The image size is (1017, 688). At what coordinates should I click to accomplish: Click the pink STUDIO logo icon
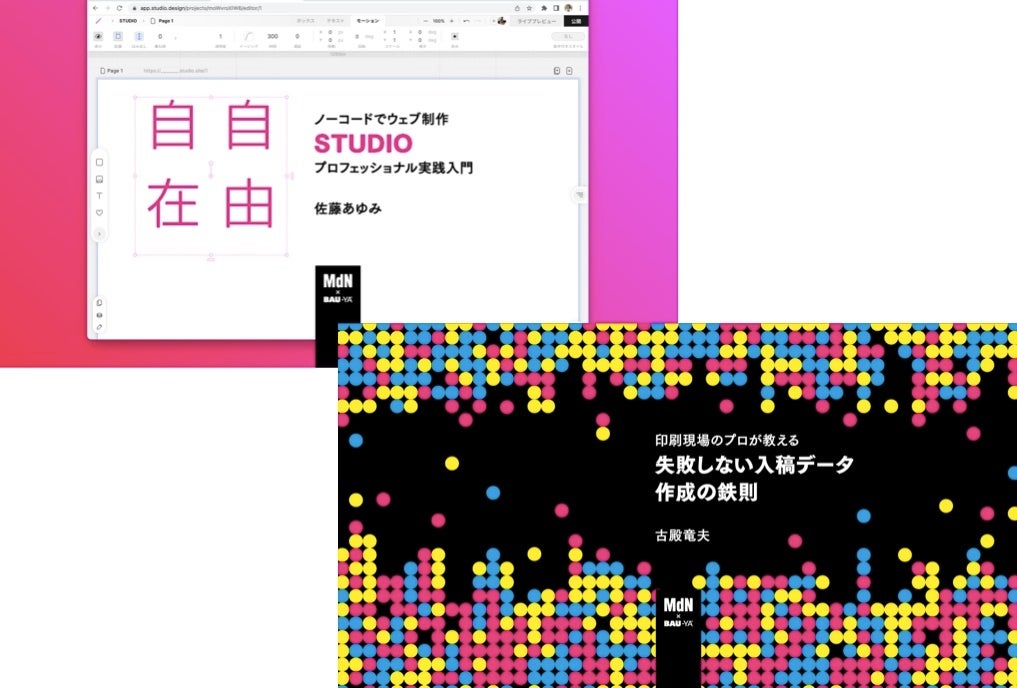(x=99, y=21)
